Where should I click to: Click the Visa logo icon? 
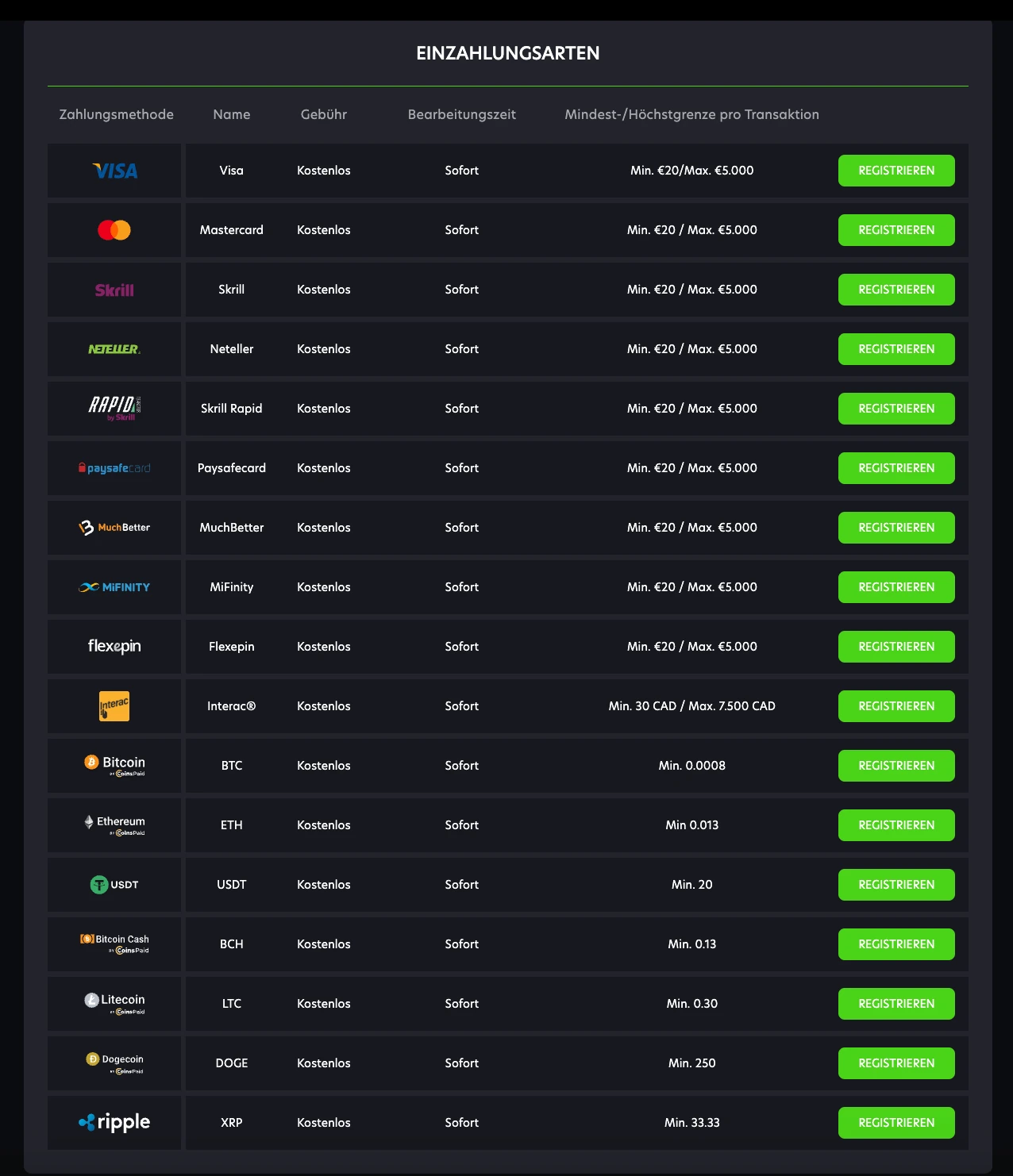115,171
